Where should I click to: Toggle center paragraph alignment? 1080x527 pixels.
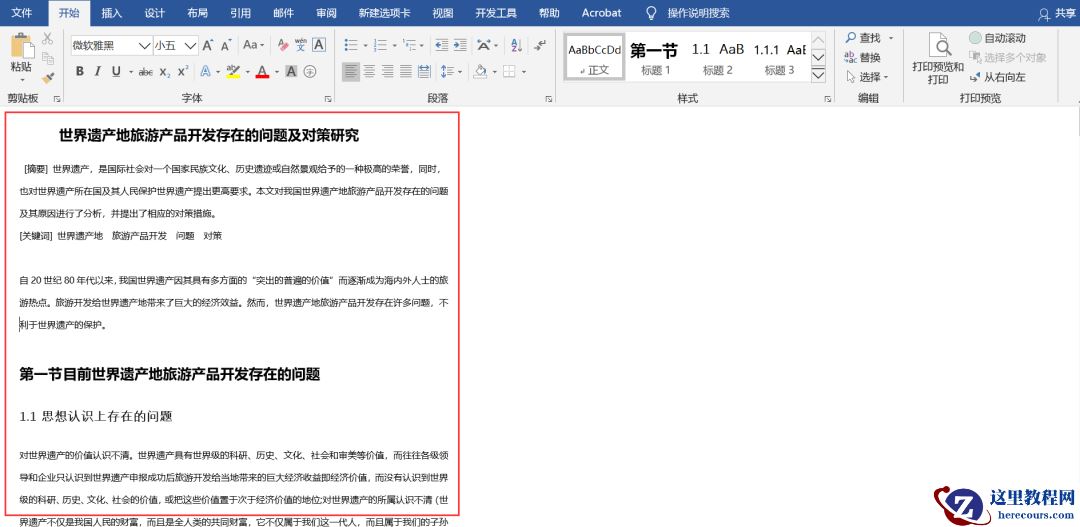pos(370,71)
